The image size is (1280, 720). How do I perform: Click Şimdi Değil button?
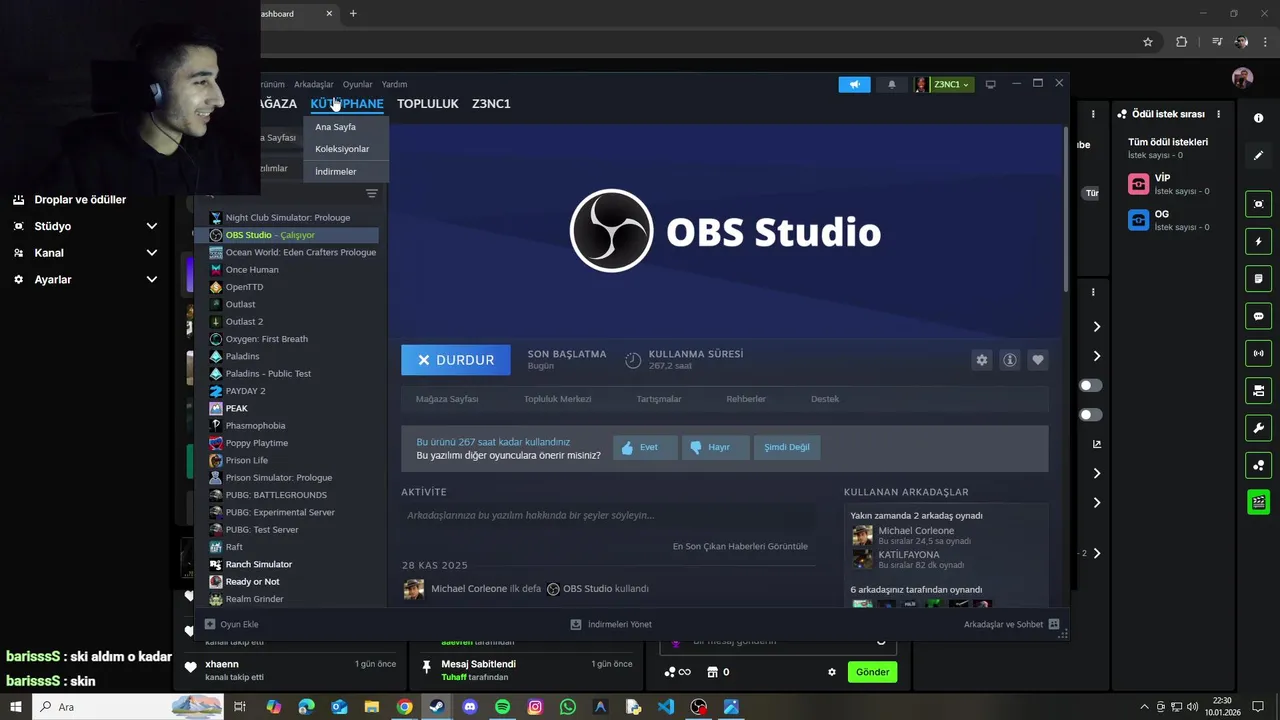(x=787, y=447)
